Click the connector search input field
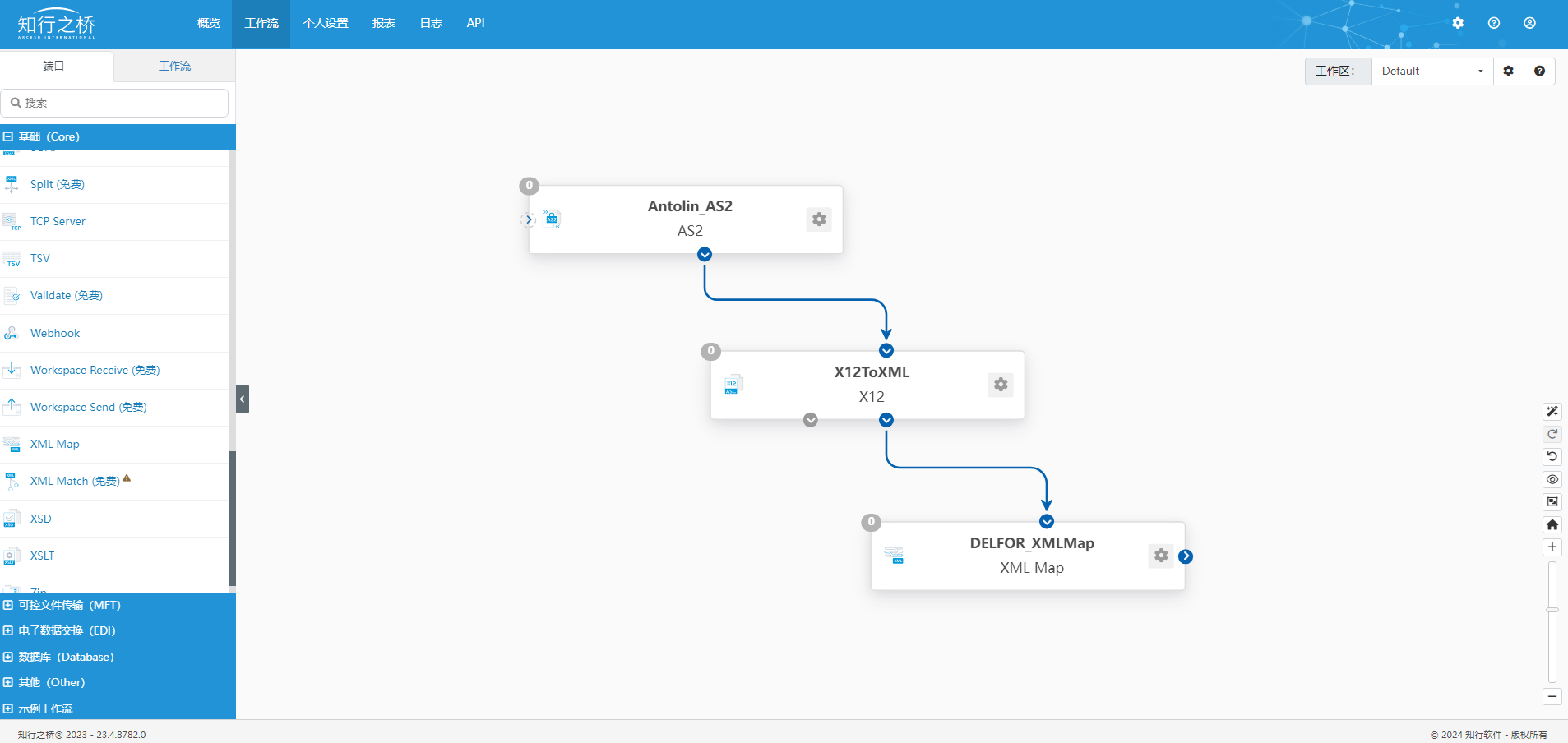Viewport: 1568px width, 743px height. (115, 103)
